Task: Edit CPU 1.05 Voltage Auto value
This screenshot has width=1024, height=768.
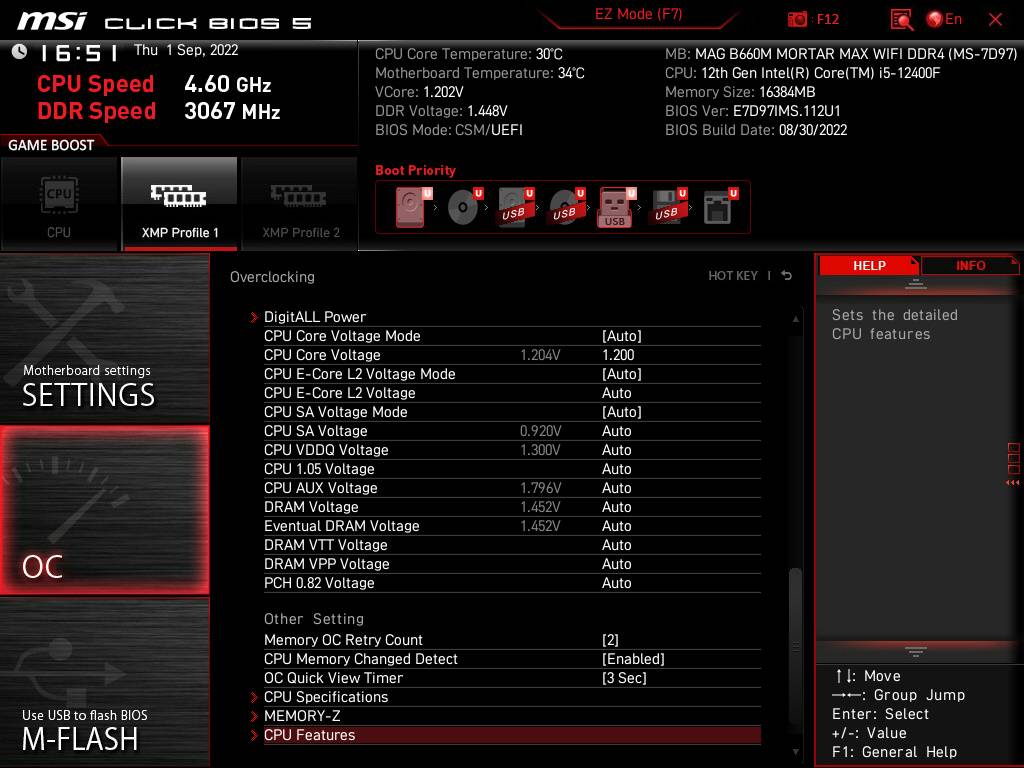Action: pyautogui.click(x=616, y=468)
